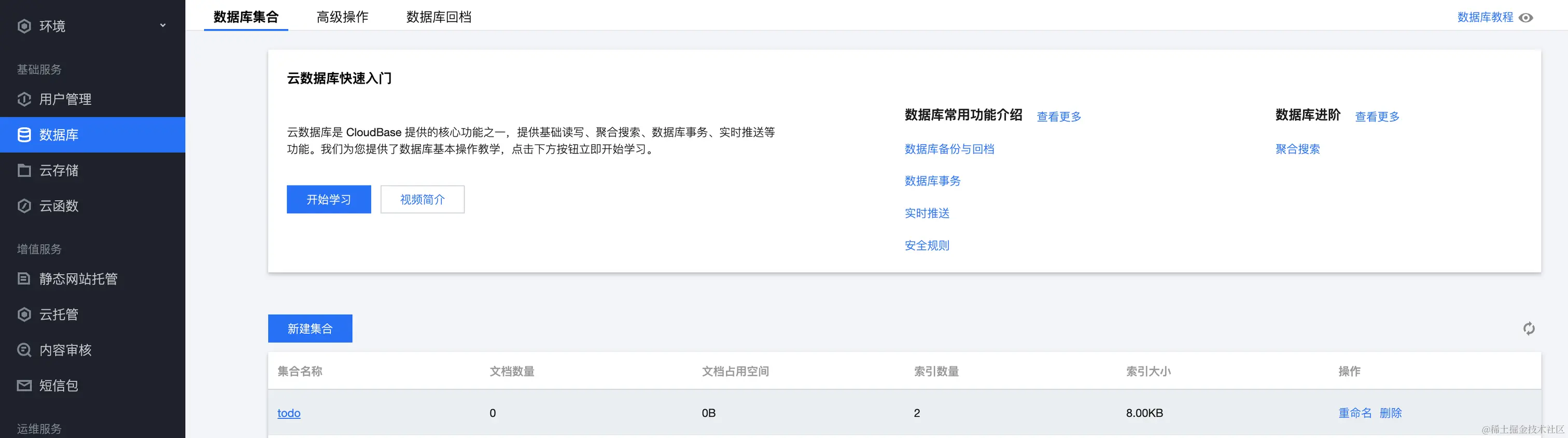The width and height of the screenshot is (1568, 438).
Task: Toggle the eye icon beside 数据库教程
Action: pyautogui.click(x=1526, y=18)
